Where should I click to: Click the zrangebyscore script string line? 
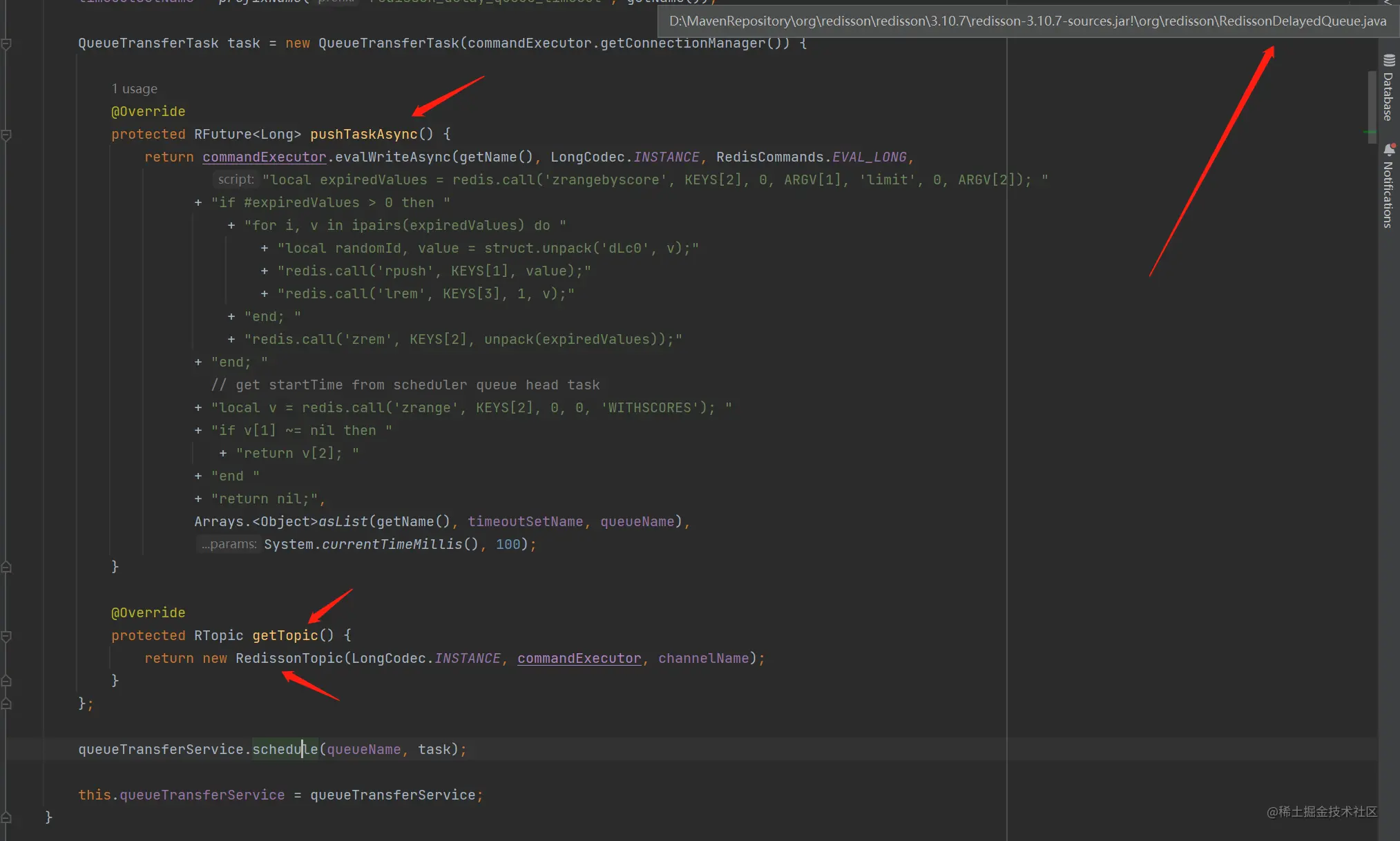coord(655,180)
